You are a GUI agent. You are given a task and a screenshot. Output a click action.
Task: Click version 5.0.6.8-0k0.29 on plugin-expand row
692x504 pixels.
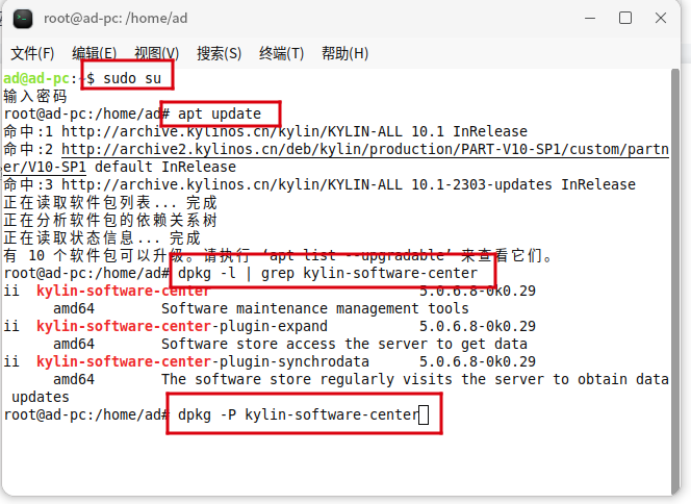(x=478, y=326)
